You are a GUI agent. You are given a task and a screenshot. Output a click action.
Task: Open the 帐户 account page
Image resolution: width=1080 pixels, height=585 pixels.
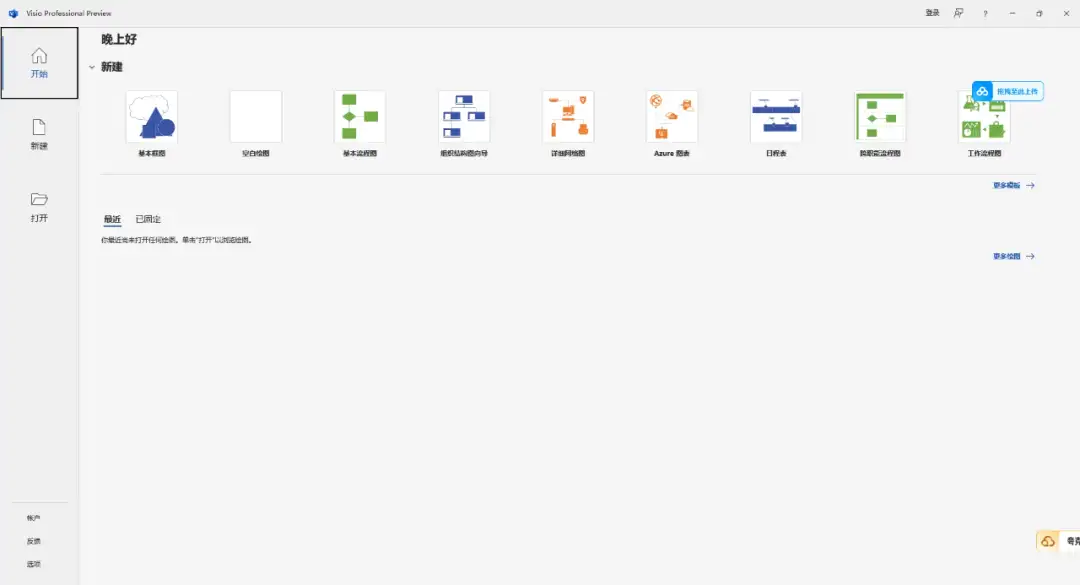tap(34, 518)
